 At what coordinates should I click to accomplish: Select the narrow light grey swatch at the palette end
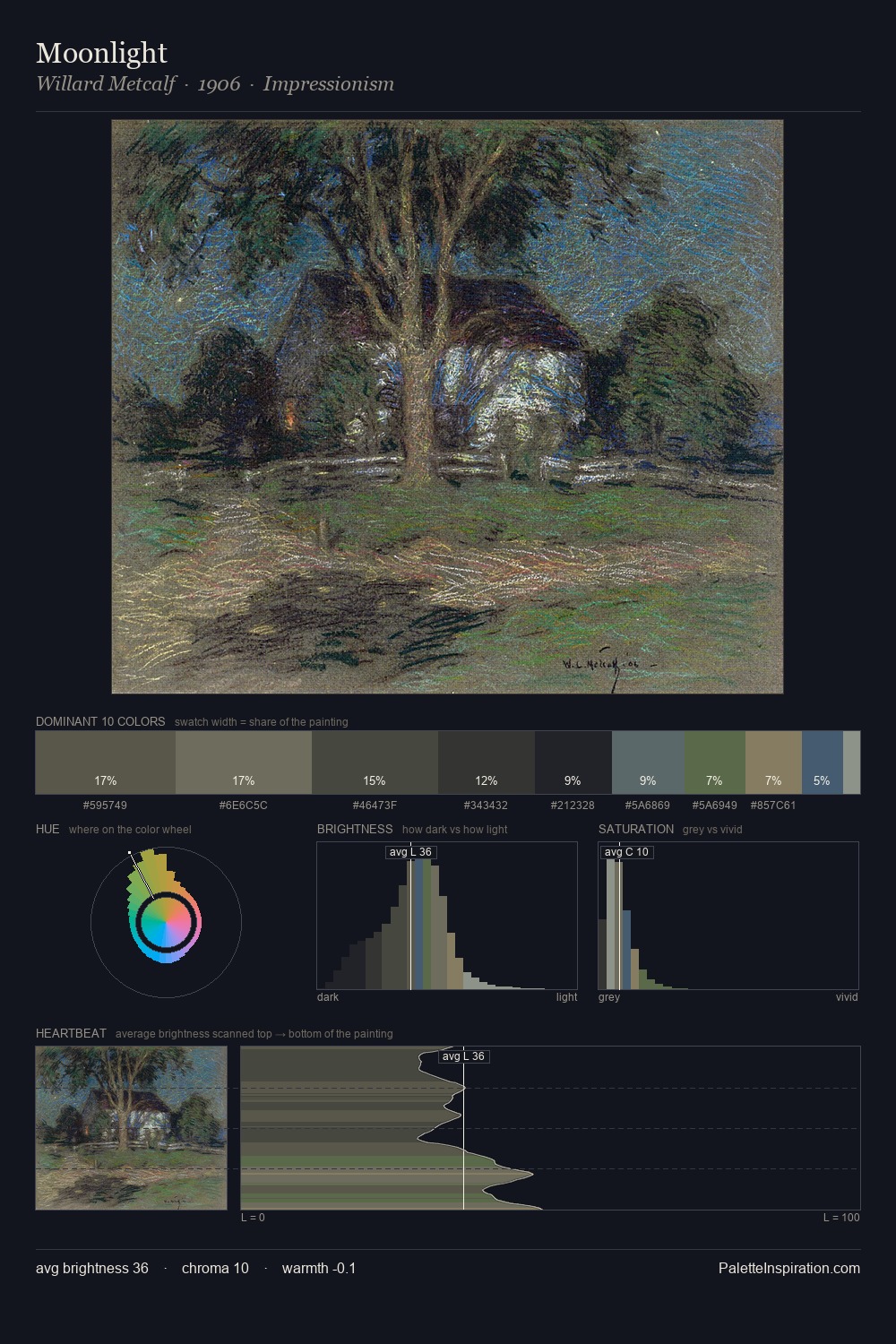tap(851, 762)
